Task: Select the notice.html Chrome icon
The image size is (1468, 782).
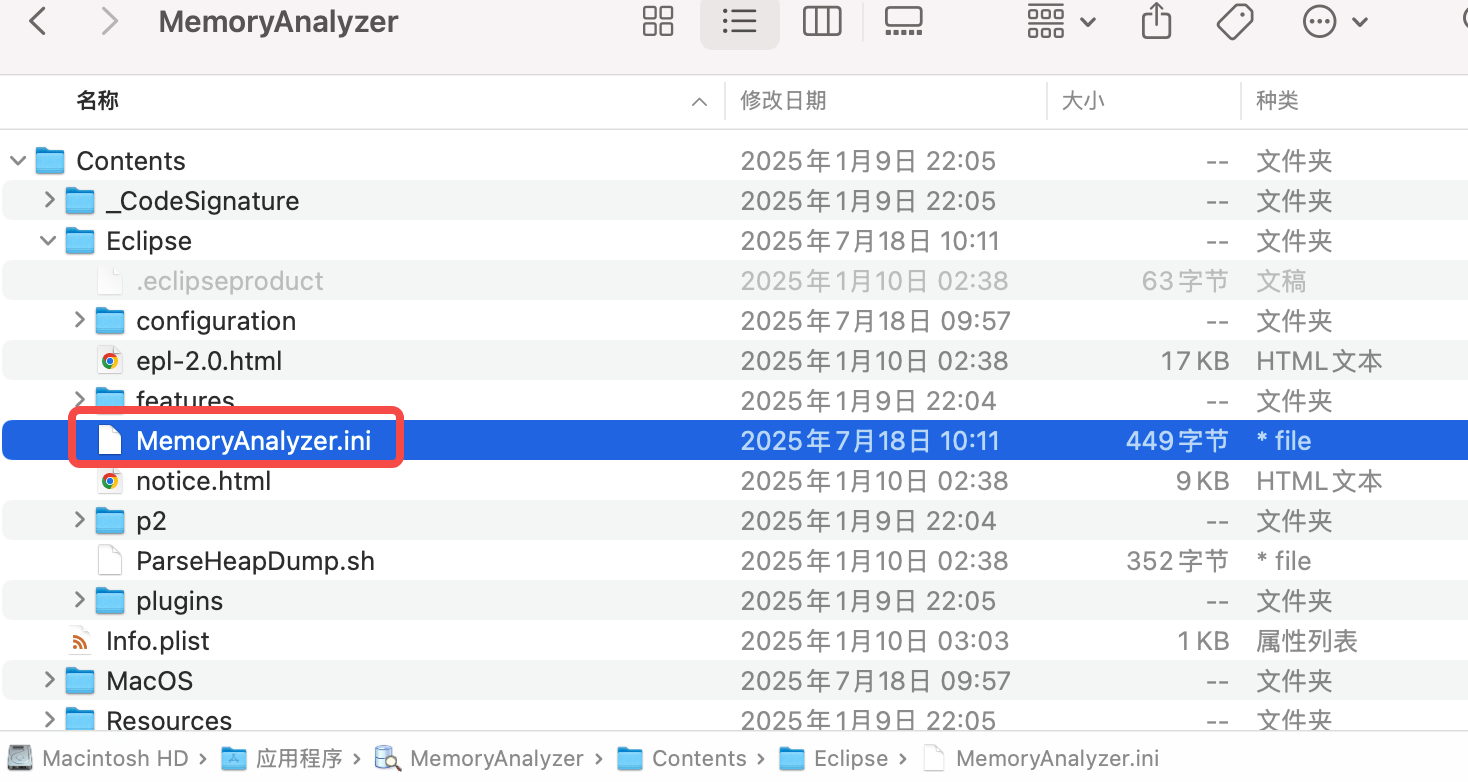Action: pyautogui.click(x=110, y=481)
